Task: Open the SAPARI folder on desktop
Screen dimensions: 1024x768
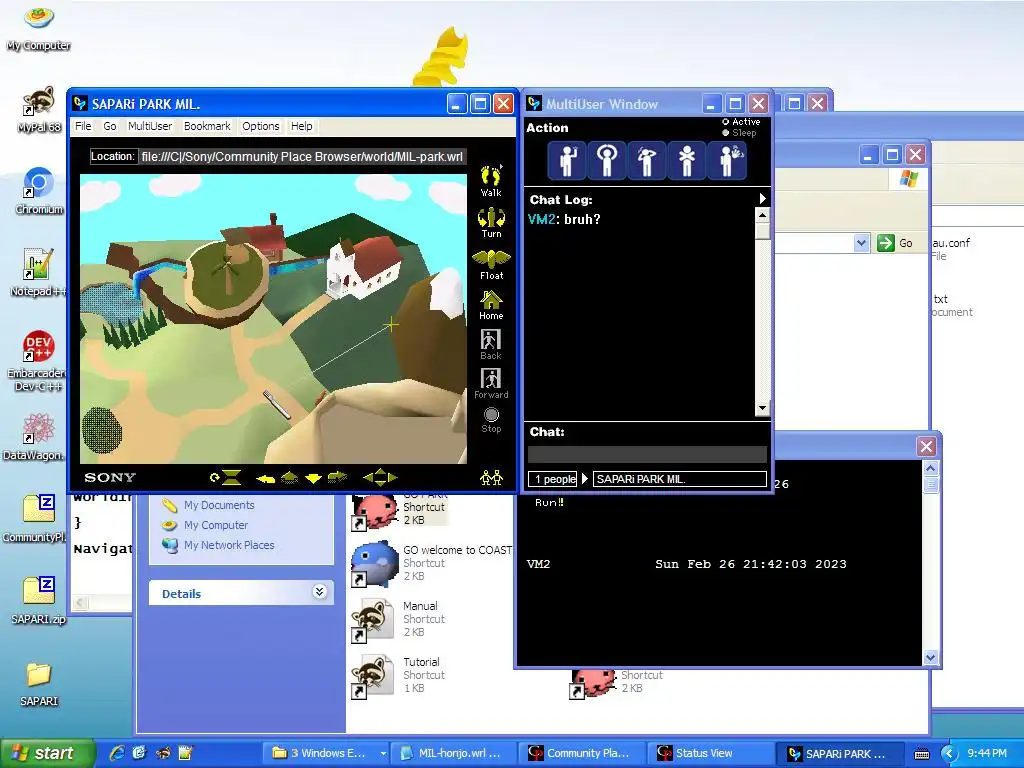Action: click(x=39, y=684)
